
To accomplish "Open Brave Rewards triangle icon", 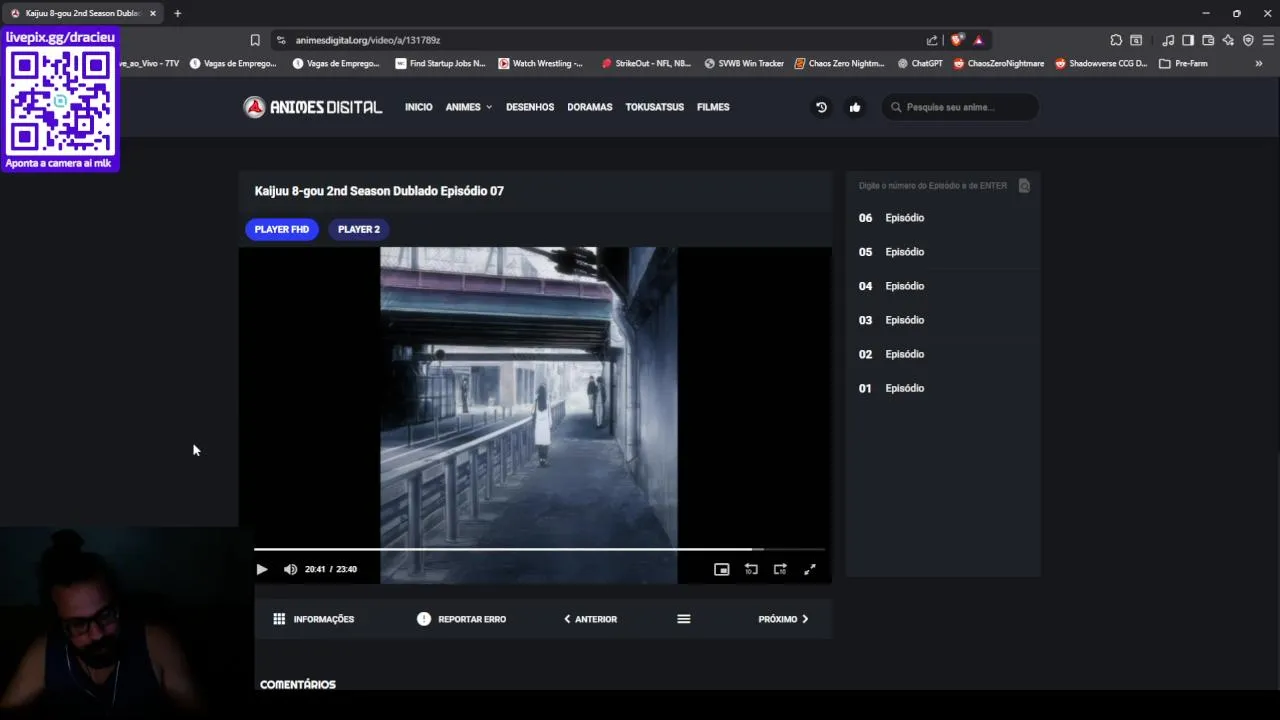I will [x=979, y=40].
